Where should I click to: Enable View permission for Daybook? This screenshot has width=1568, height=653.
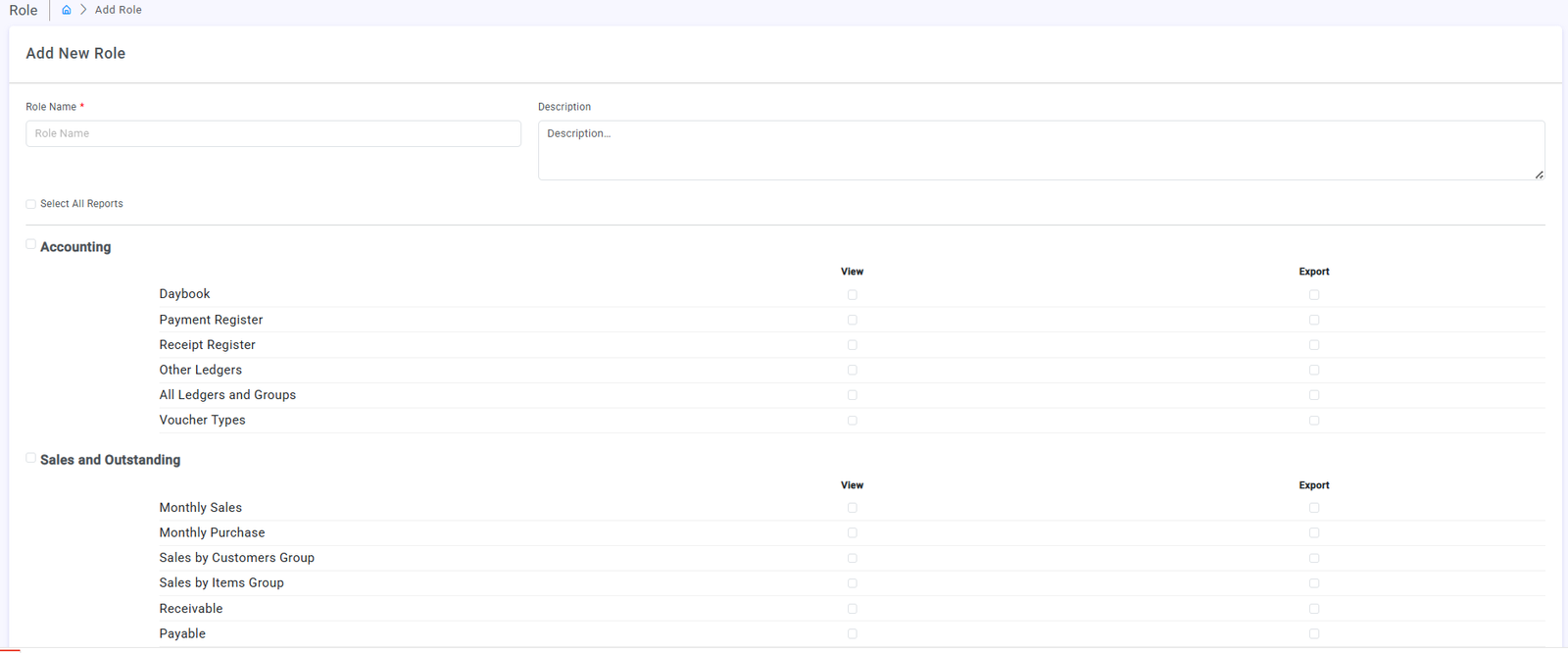(852, 295)
